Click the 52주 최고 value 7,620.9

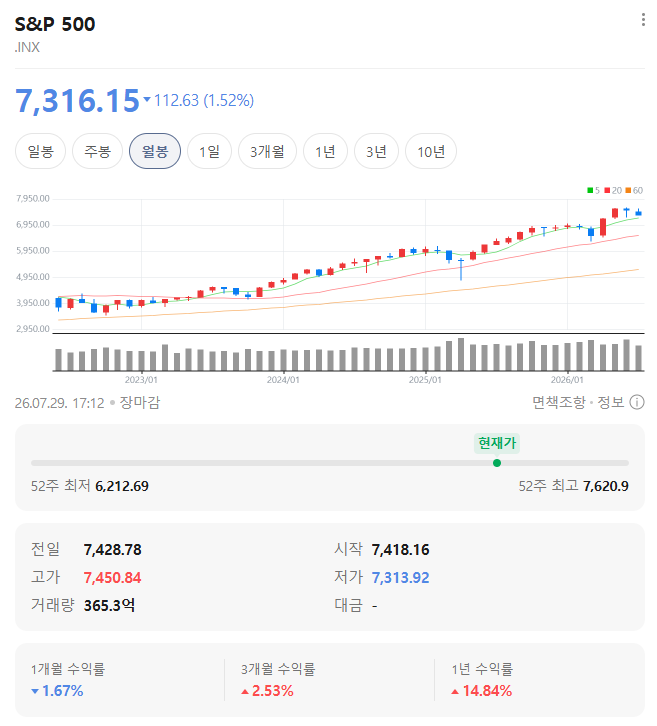click(606, 486)
